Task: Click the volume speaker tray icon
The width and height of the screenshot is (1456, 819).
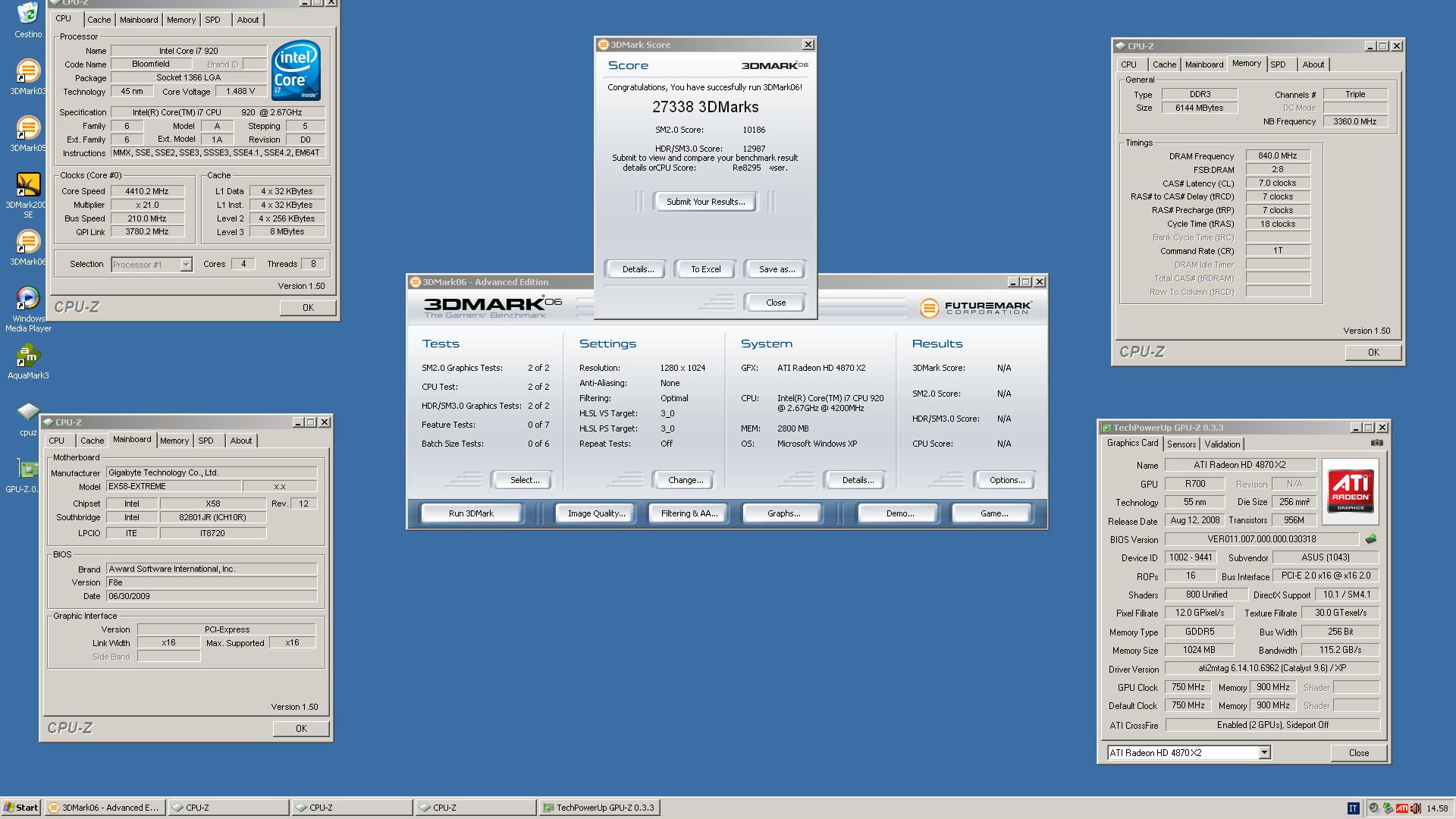Action: (x=1416, y=808)
